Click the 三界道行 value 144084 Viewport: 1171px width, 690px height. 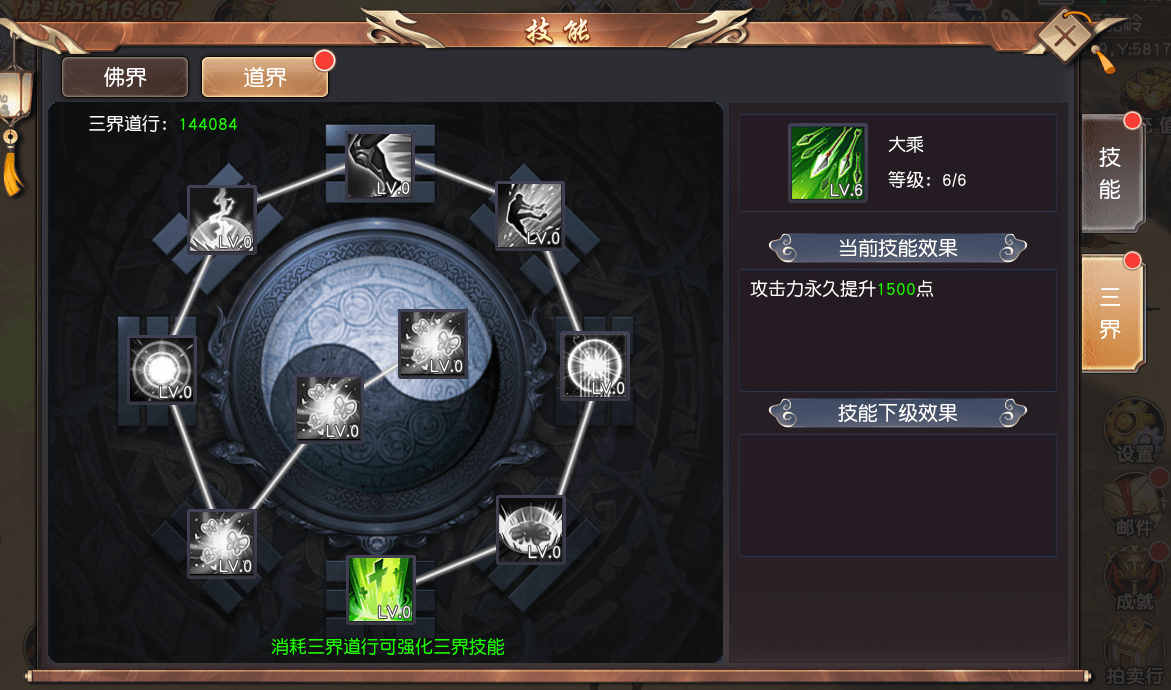tap(208, 124)
